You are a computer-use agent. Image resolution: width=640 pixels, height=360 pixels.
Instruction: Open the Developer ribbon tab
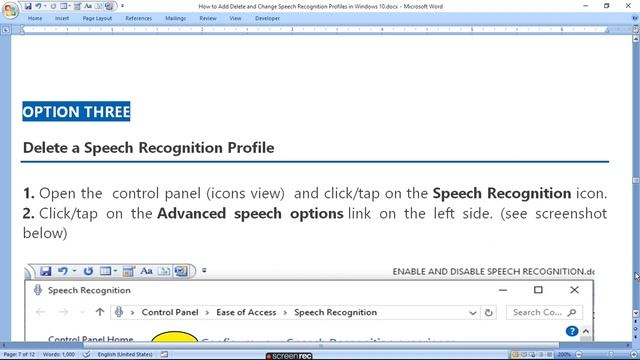(x=267, y=18)
